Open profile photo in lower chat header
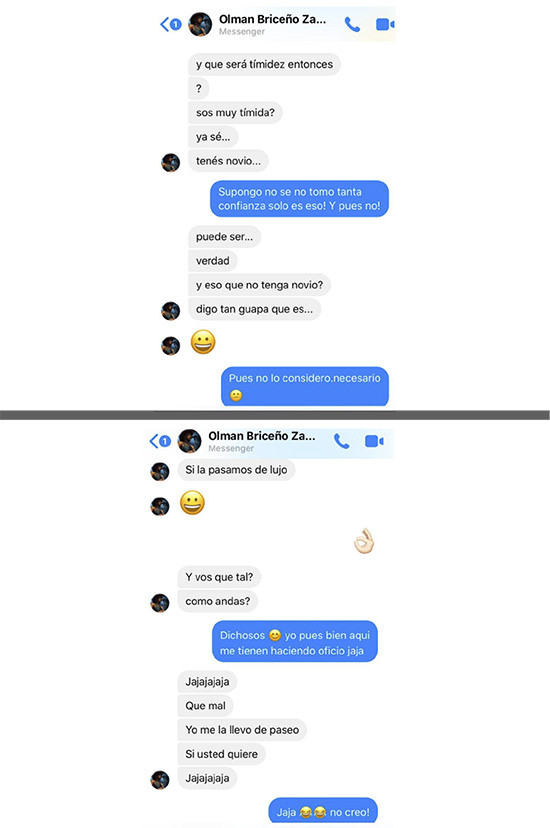Screen dimensions: 550x828 click(x=189, y=441)
